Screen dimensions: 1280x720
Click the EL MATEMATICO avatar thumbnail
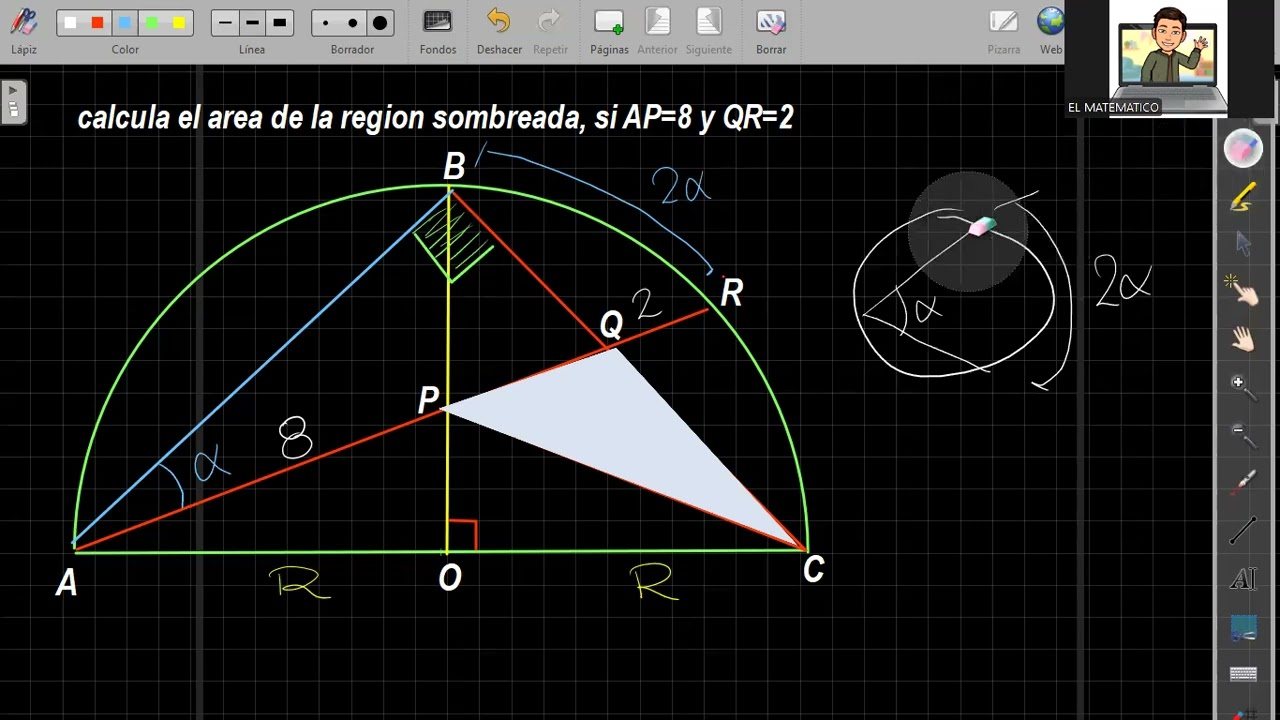coord(1167,56)
